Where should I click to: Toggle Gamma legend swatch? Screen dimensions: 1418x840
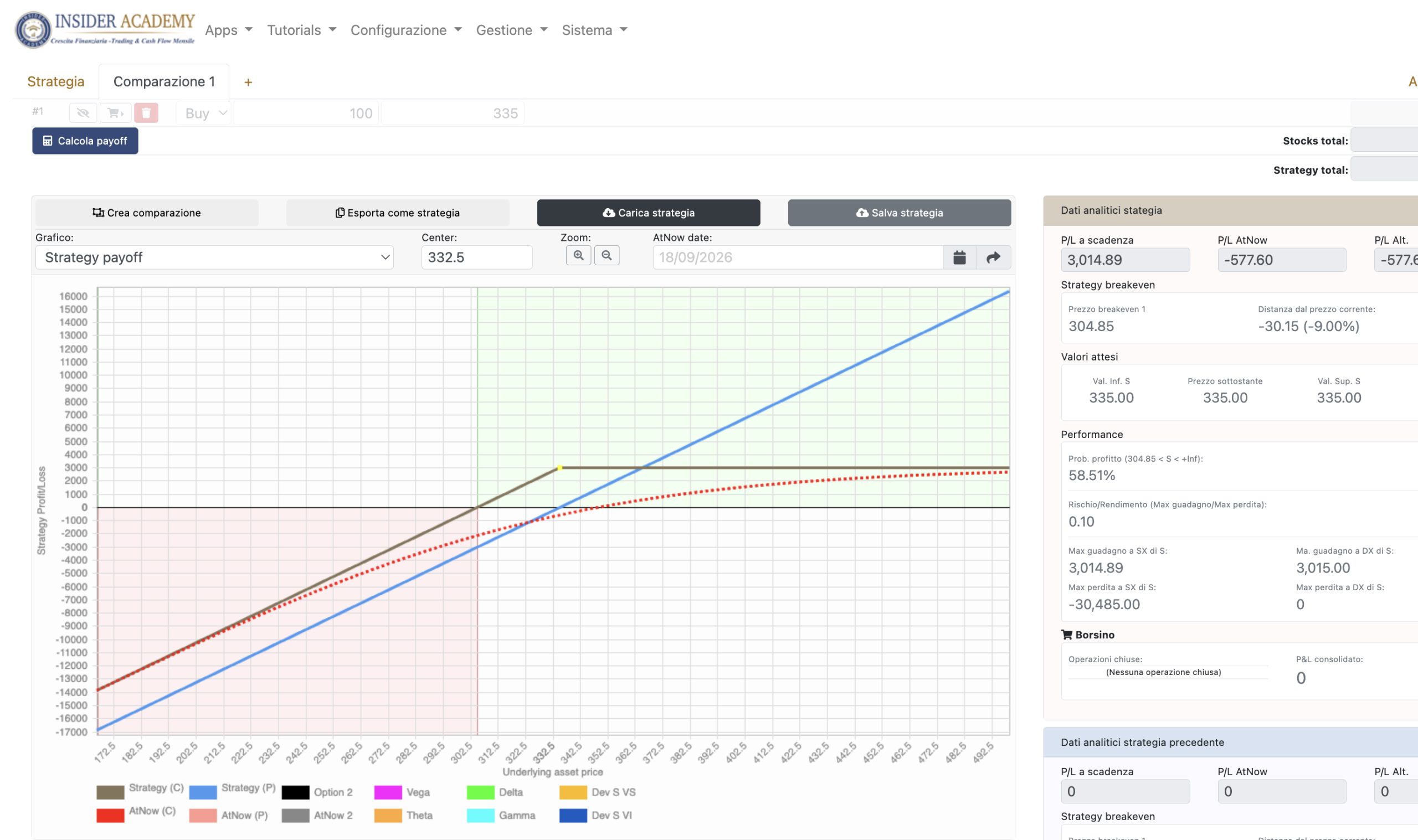coord(481,815)
